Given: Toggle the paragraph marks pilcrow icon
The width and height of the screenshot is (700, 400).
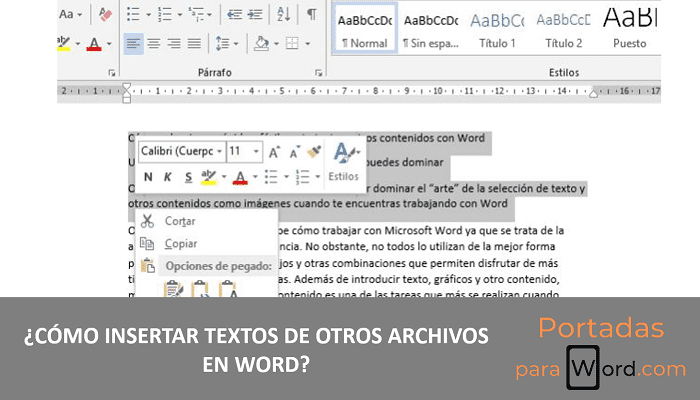Looking at the screenshot, I should [312, 14].
